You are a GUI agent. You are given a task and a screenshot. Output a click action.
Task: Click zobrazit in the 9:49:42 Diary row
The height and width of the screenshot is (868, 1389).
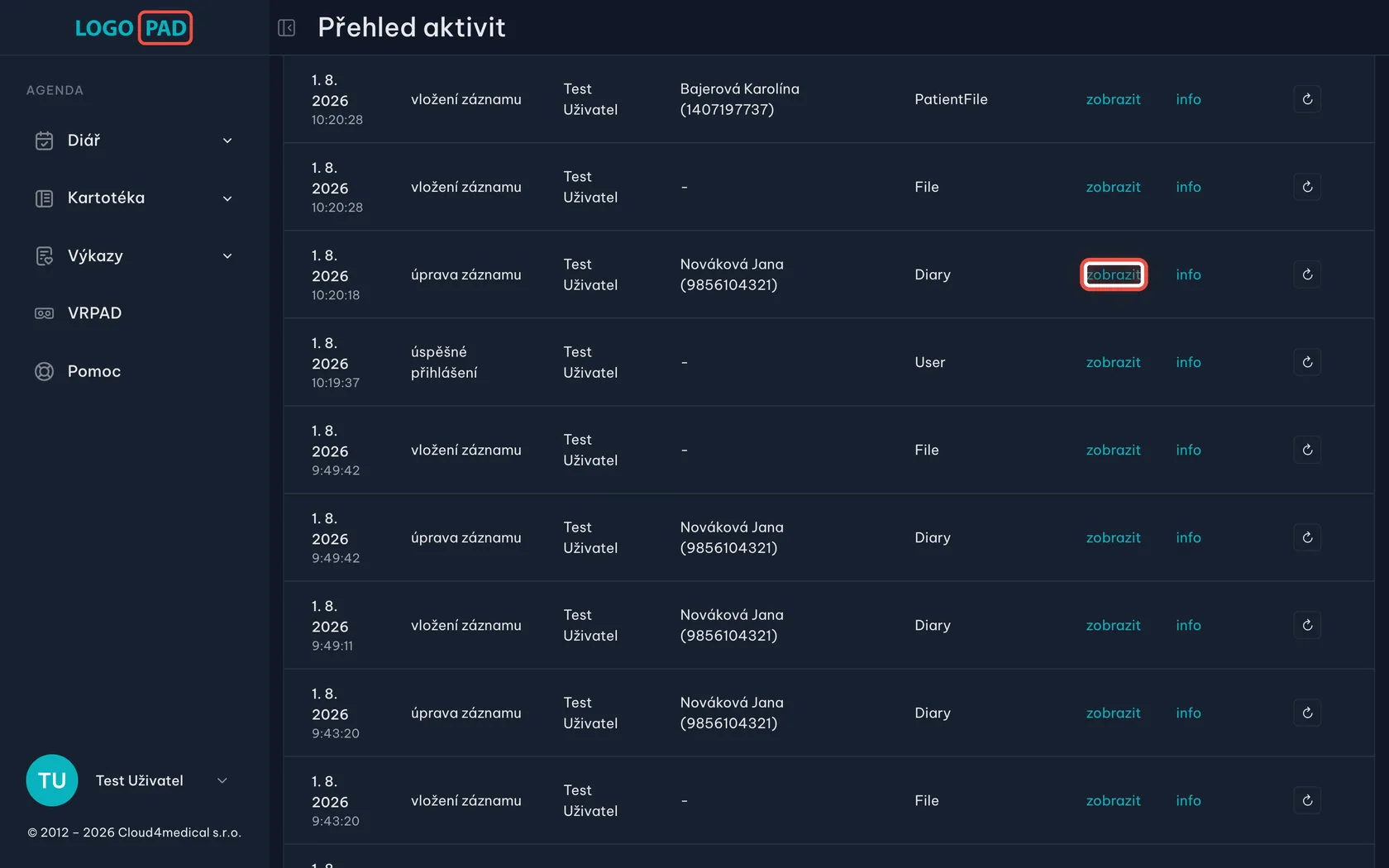click(1113, 537)
